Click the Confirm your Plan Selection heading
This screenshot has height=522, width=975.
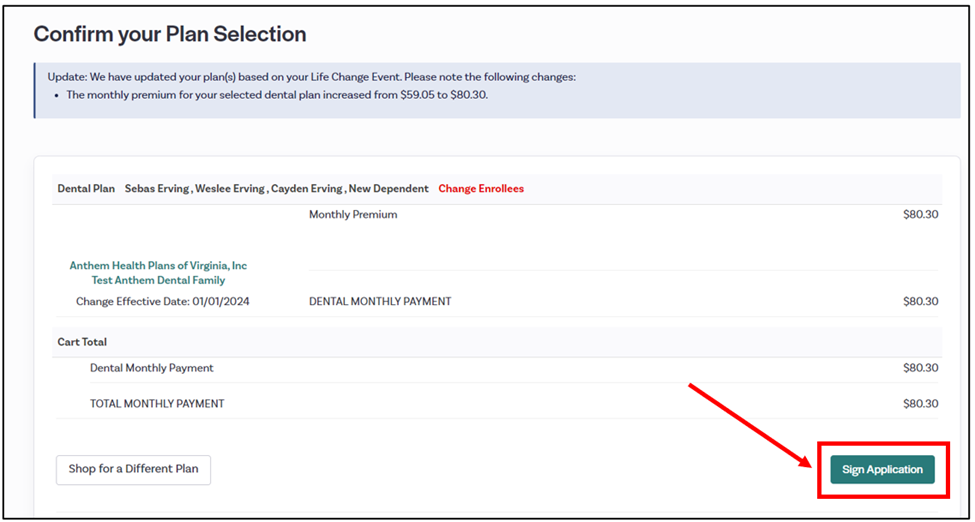pos(170,34)
